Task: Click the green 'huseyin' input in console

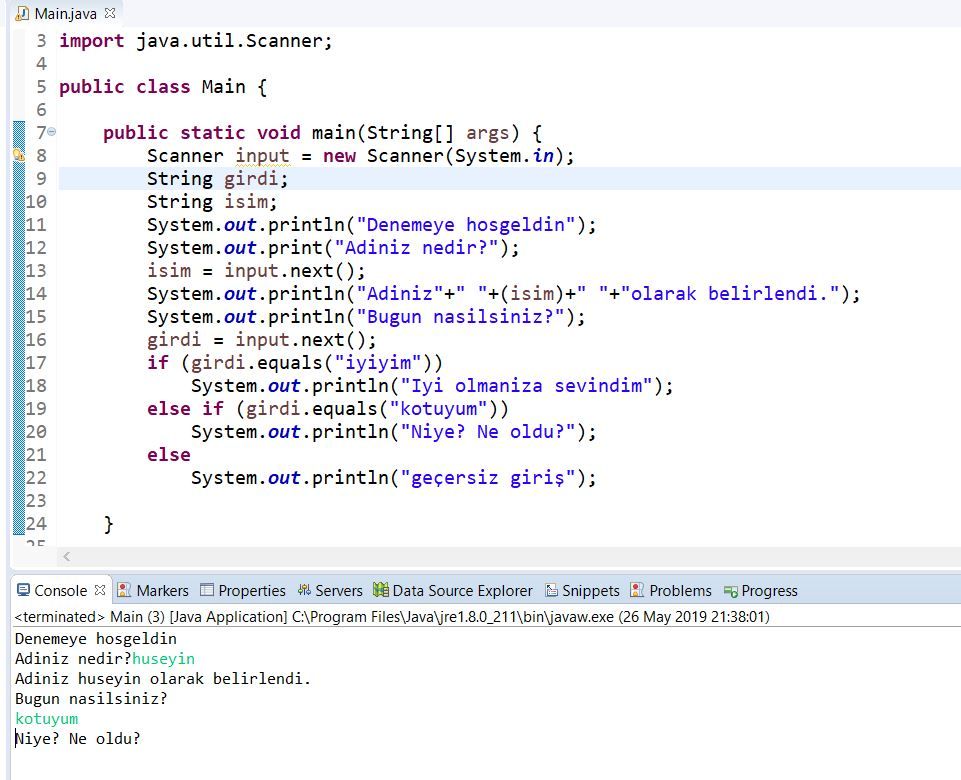Action: (x=164, y=659)
